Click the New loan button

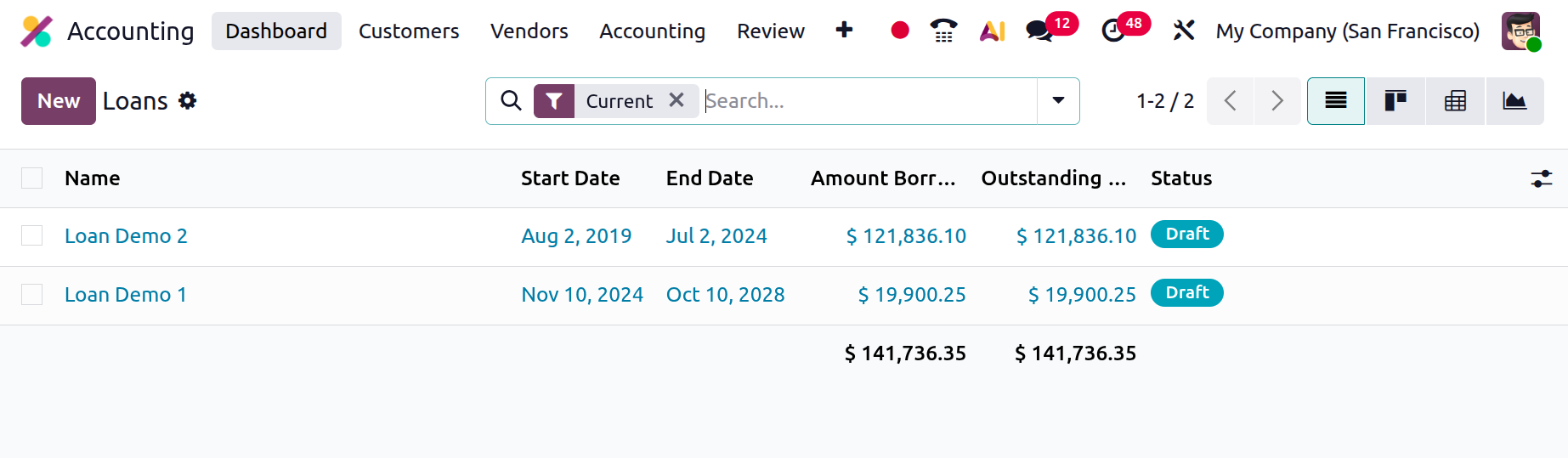[59, 101]
